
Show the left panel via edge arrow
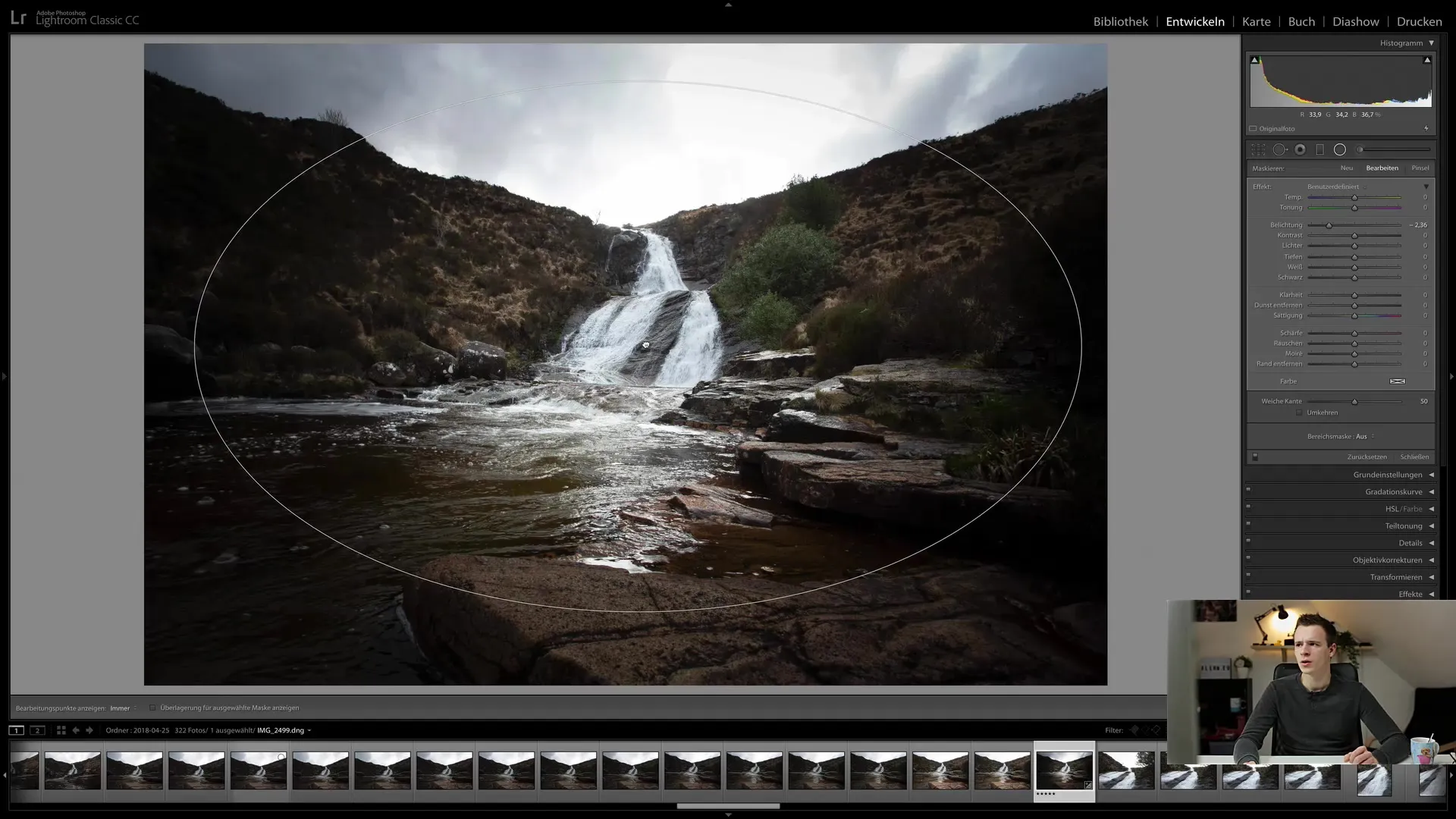tap(4, 375)
